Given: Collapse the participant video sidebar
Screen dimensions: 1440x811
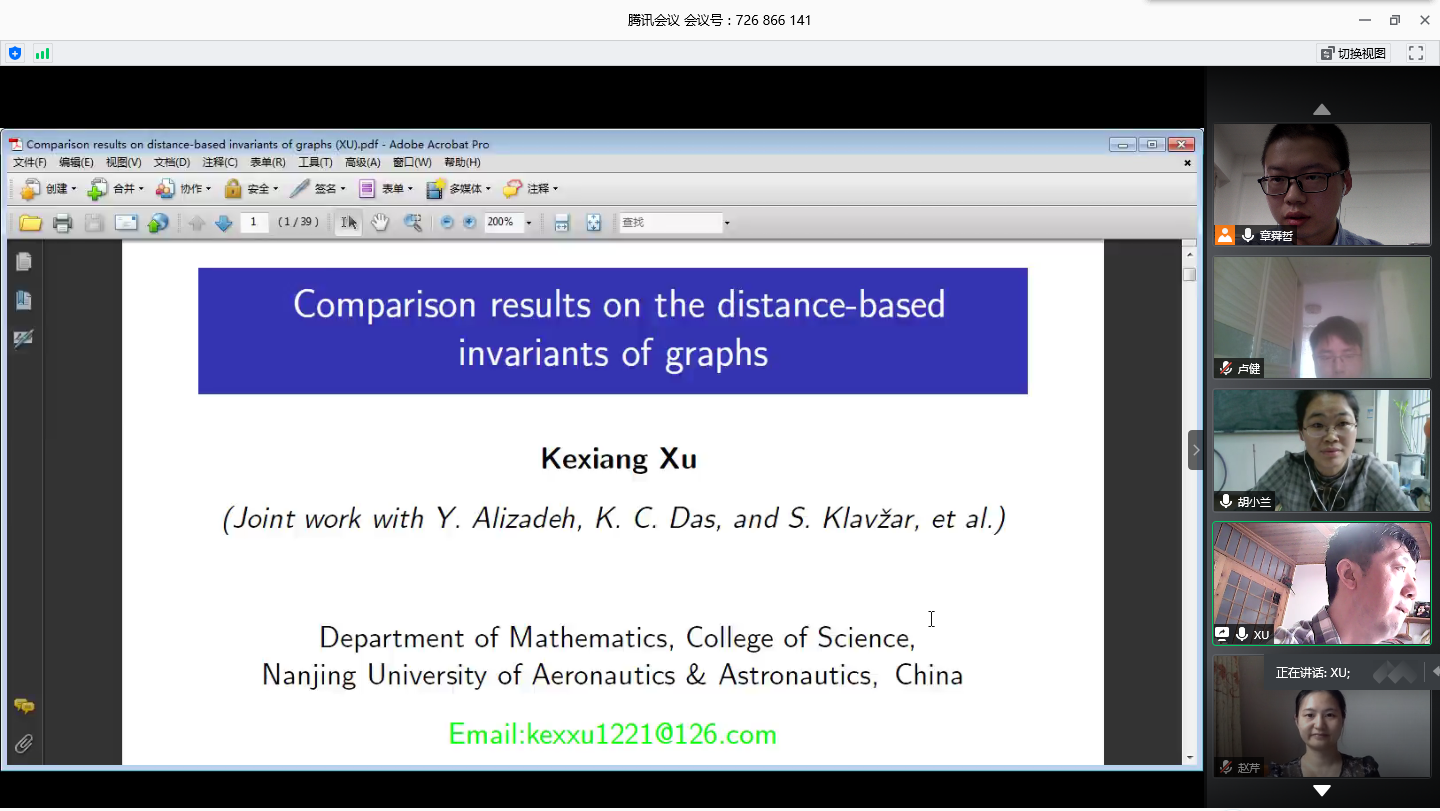Looking at the screenshot, I should pos(1195,450).
